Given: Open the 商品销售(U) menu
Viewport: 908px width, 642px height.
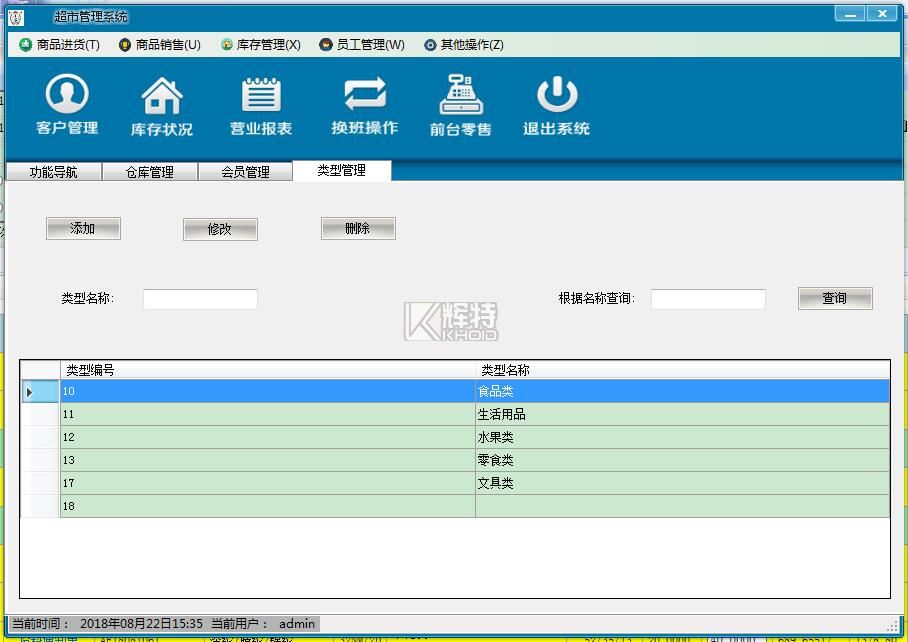Looking at the screenshot, I should [160, 45].
